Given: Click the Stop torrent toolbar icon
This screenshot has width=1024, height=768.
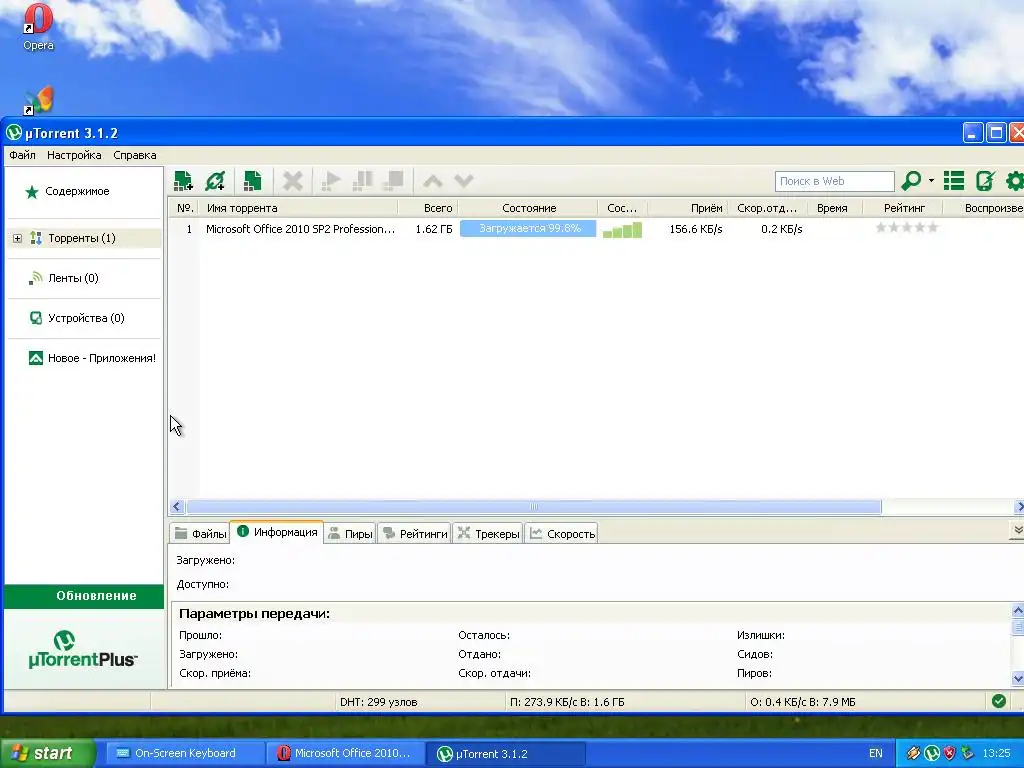Looking at the screenshot, I should (394, 181).
